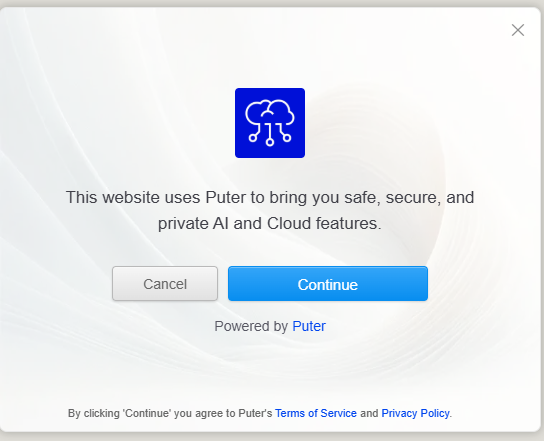Decline Puter usage with the gray button
This screenshot has width=544, height=441.
pyautogui.click(x=165, y=283)
